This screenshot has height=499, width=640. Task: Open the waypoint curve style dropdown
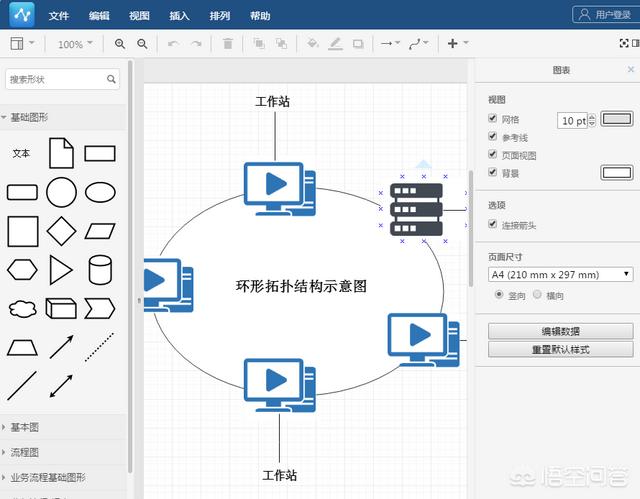coord(418,43)
